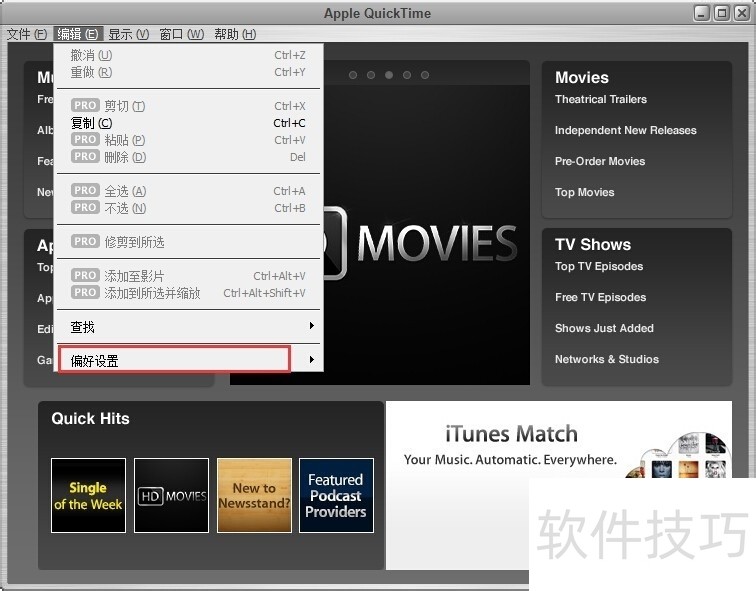Open the 帮助 (H) menu
Viewport: 756px width, 591px height.
click(235, 34)
